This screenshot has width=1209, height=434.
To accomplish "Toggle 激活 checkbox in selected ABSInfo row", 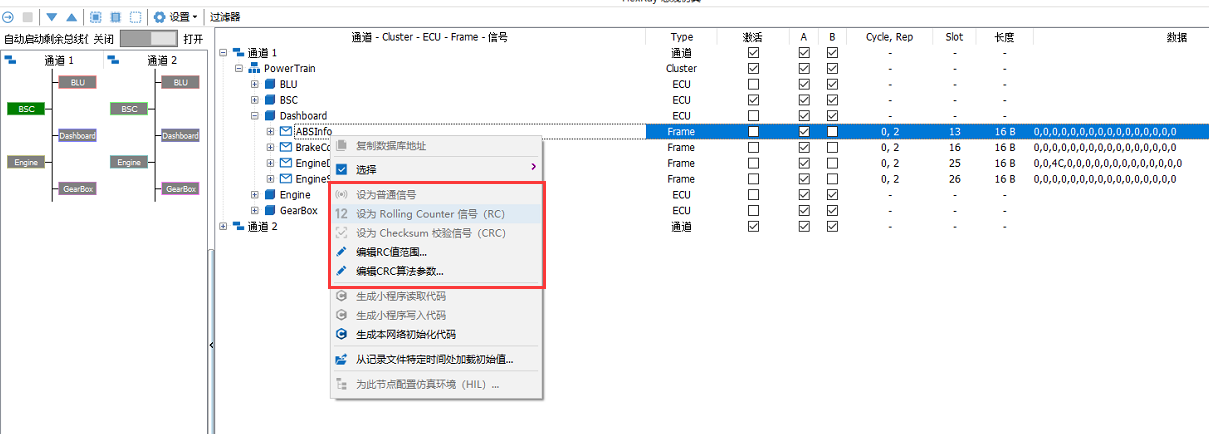I will (x=753, y=131).
